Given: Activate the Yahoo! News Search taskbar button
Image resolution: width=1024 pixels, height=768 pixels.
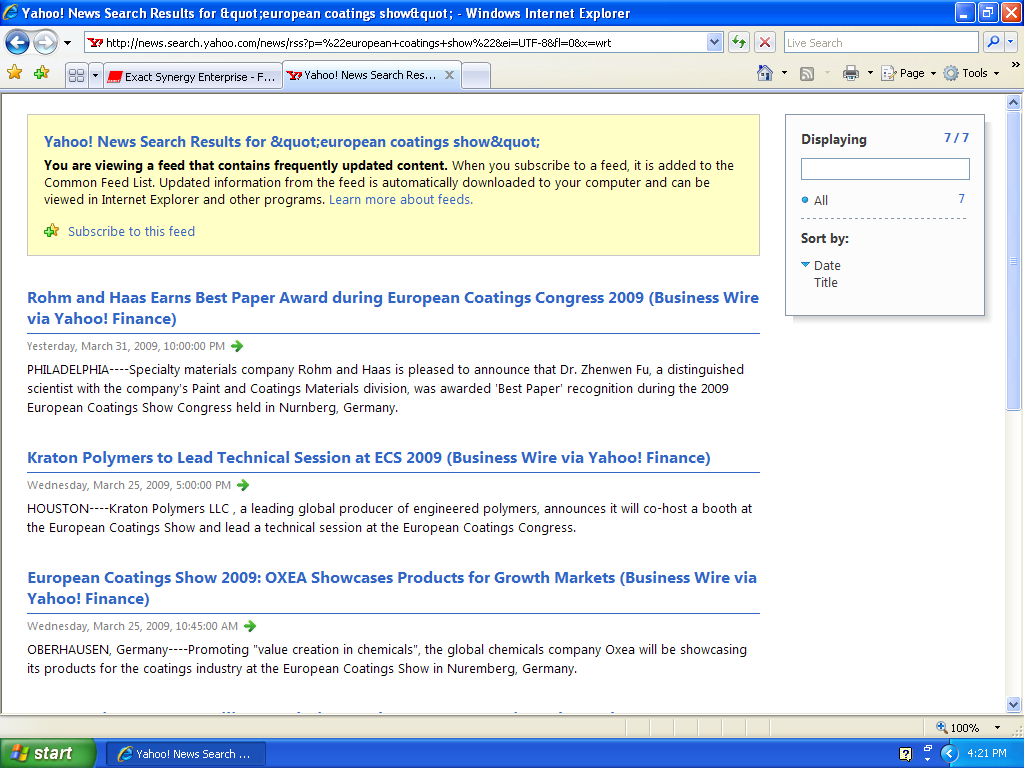Looking at the screenshot, I should [185, 754].
